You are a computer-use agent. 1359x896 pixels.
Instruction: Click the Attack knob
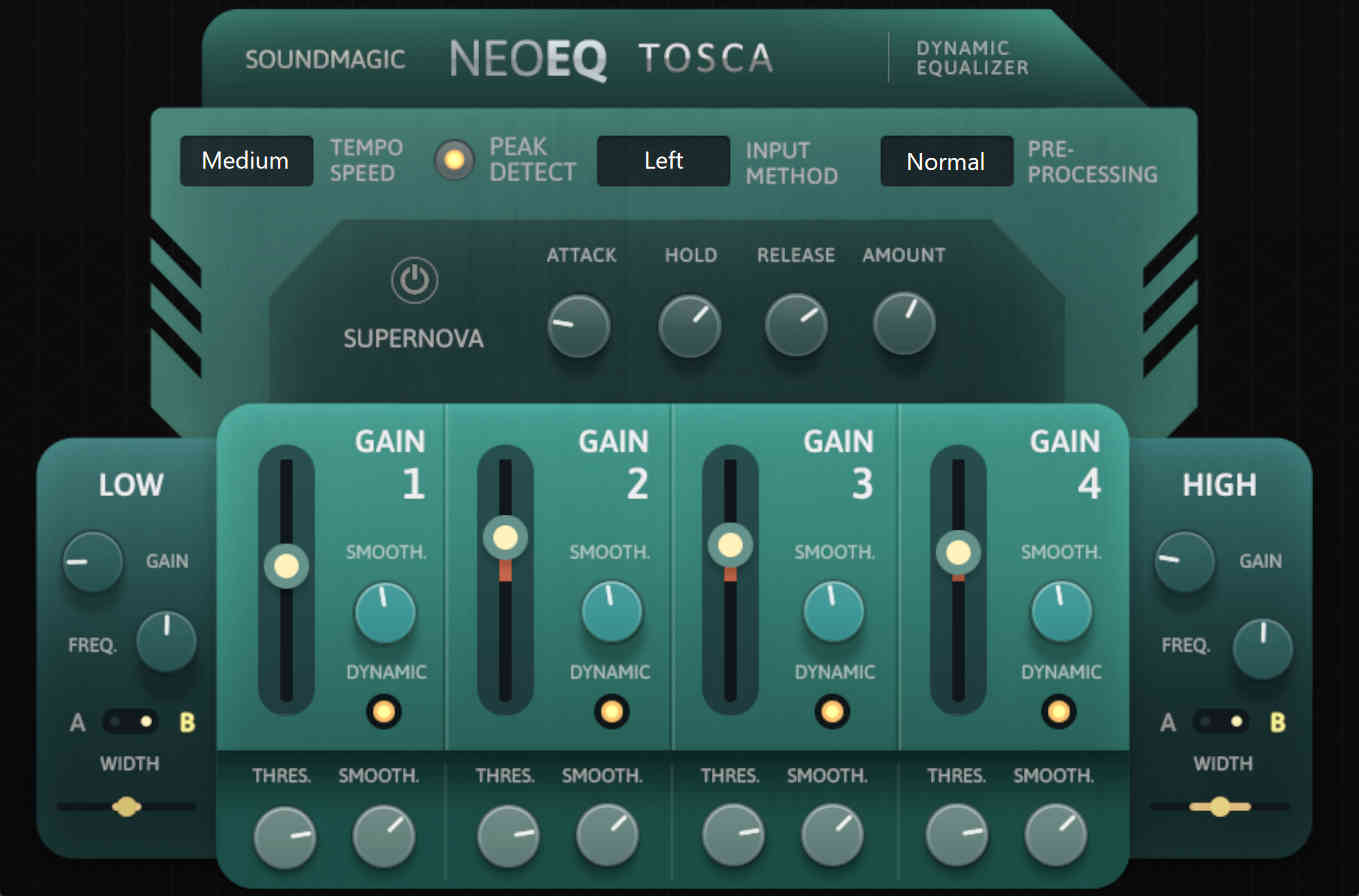[x=579, y=326]
